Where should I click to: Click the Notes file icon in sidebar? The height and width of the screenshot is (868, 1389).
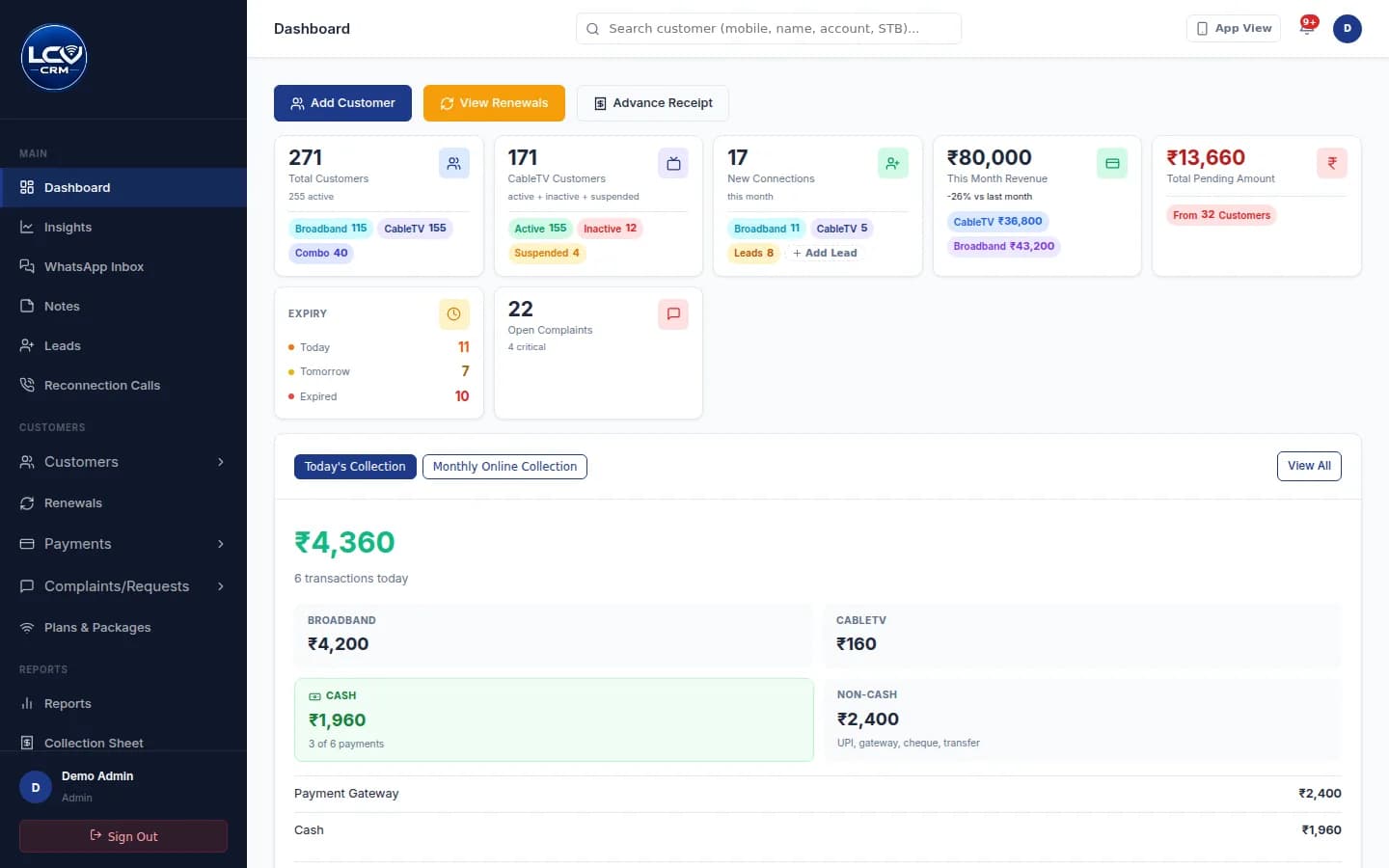[27, 307]
